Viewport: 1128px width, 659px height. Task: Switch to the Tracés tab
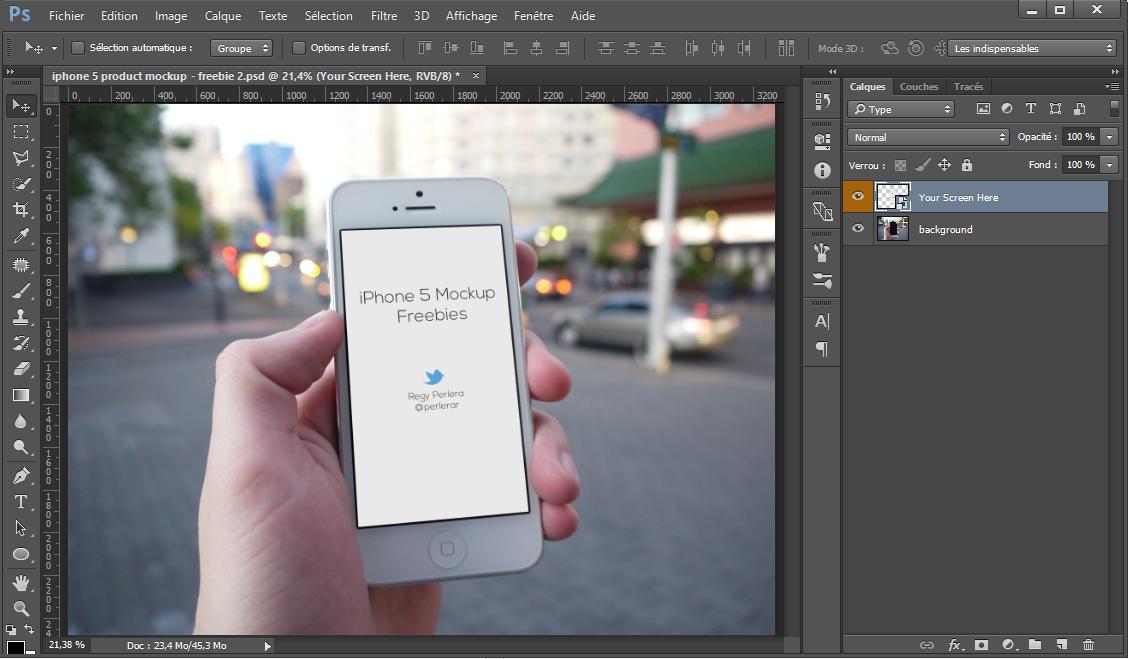tap(968, 86)
